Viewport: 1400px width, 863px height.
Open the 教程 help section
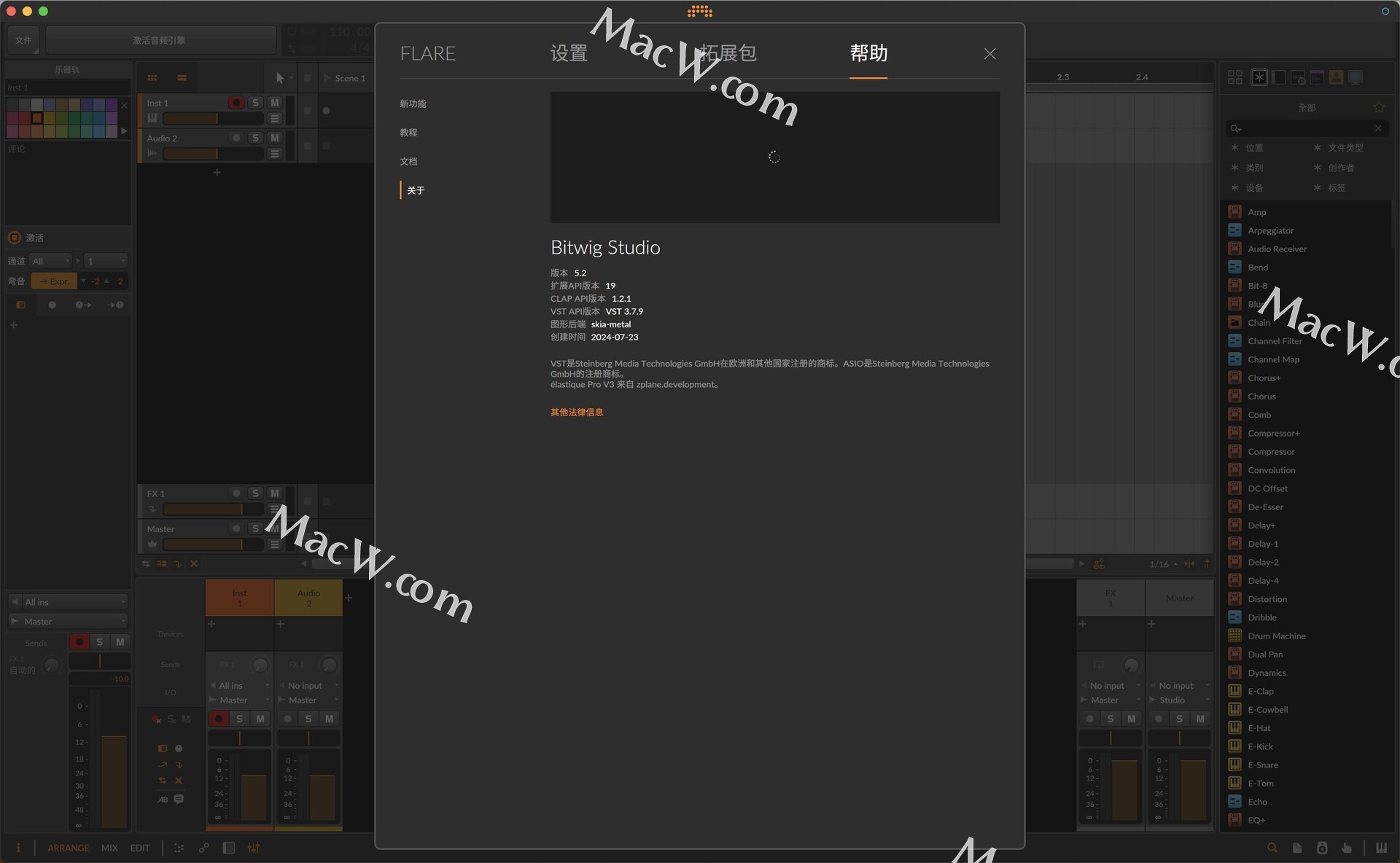tap(408, 133)
